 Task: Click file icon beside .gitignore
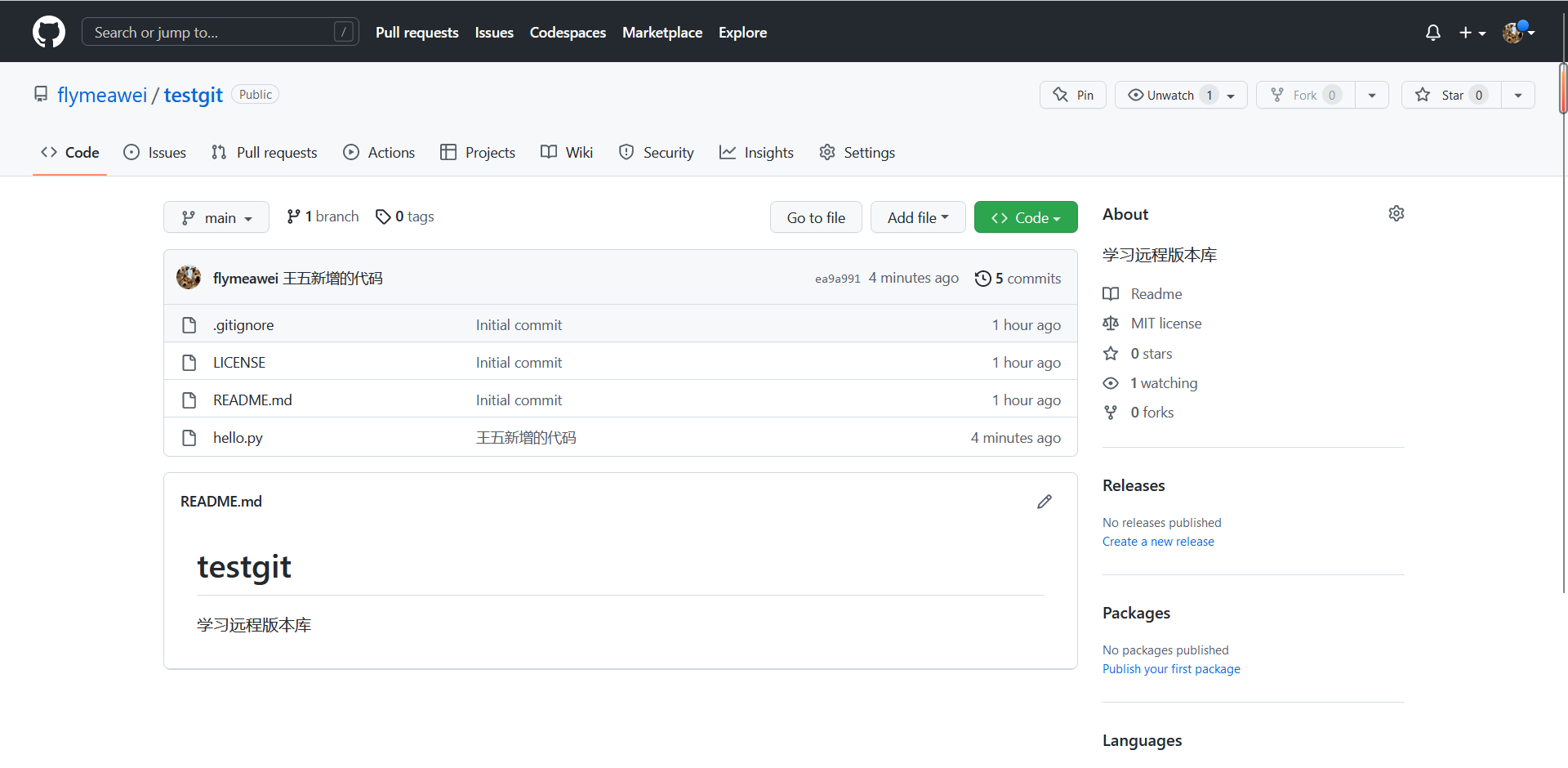[189, 325]
